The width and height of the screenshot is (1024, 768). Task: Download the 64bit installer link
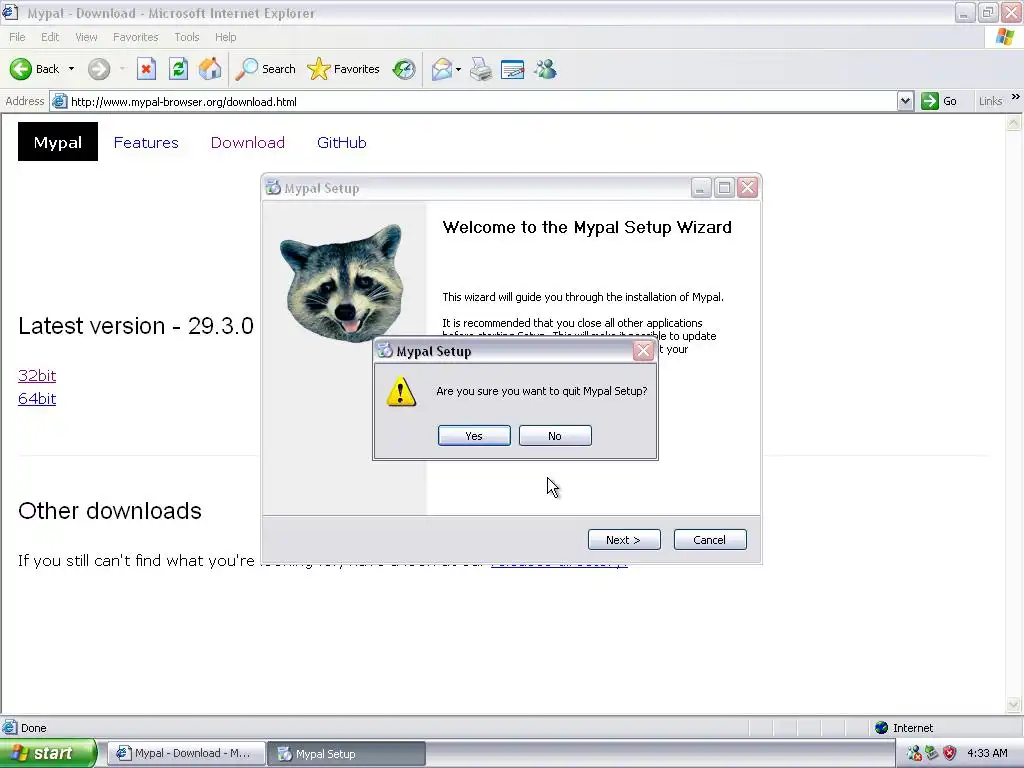37,398
